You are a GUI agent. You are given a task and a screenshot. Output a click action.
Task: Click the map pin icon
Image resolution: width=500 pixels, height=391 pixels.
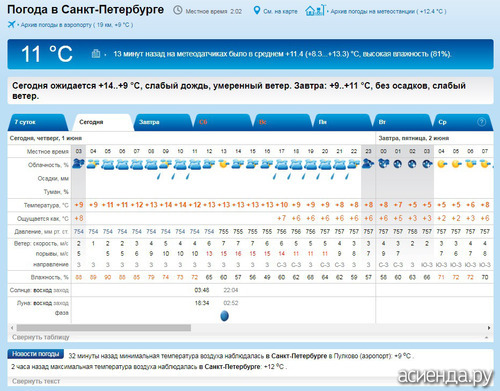(256, 11)
